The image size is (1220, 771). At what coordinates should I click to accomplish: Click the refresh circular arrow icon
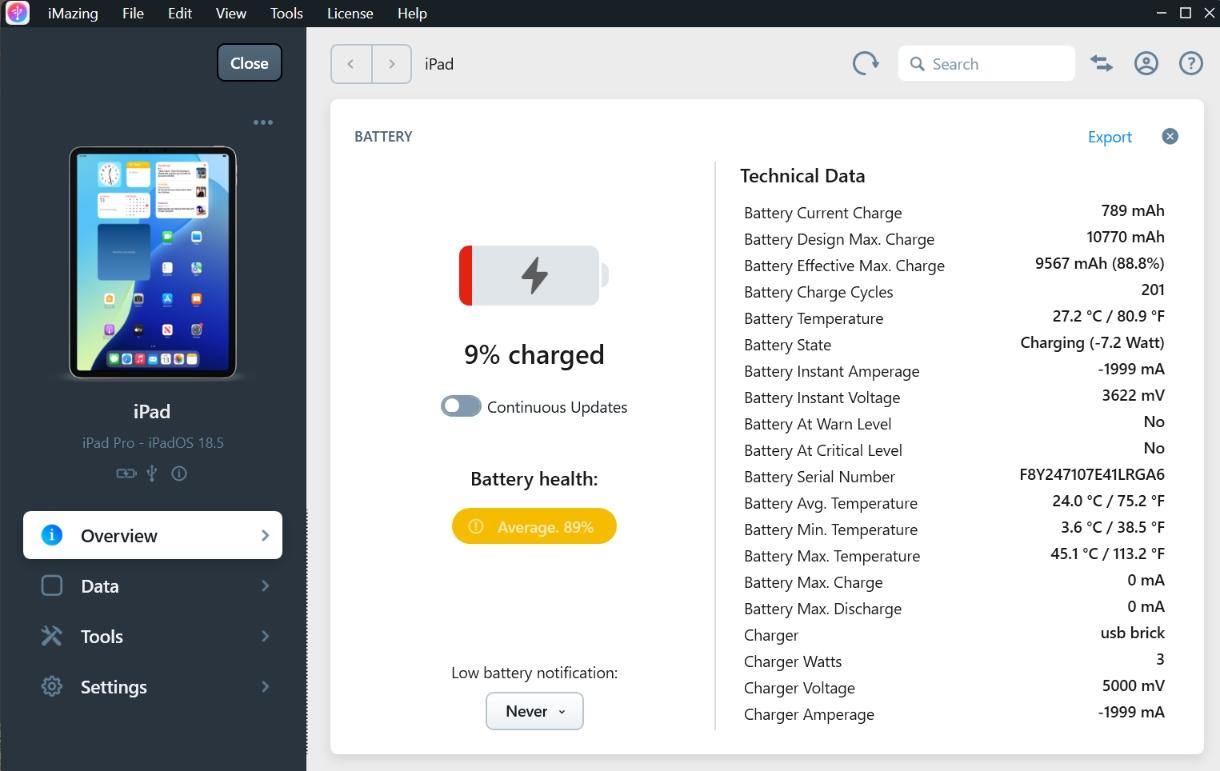[866, 64]
